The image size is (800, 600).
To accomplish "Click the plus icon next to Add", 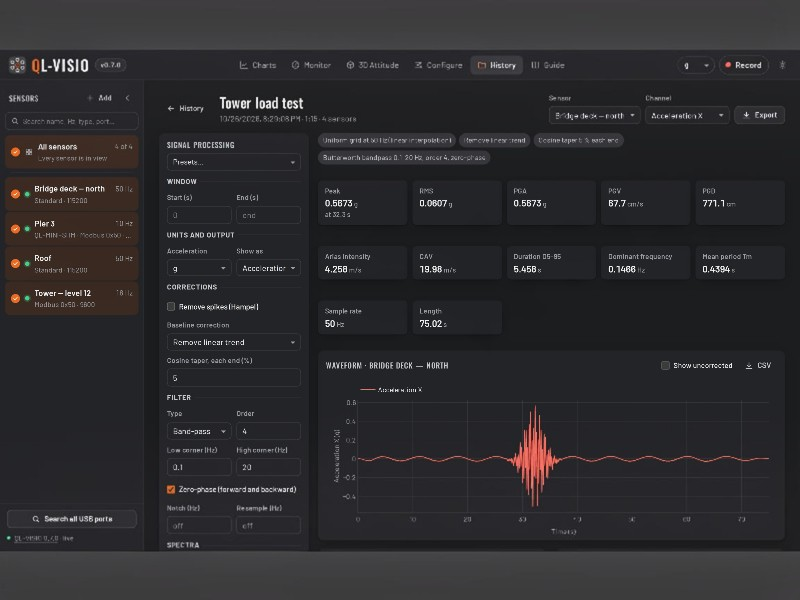I will (x=90, y=98).
